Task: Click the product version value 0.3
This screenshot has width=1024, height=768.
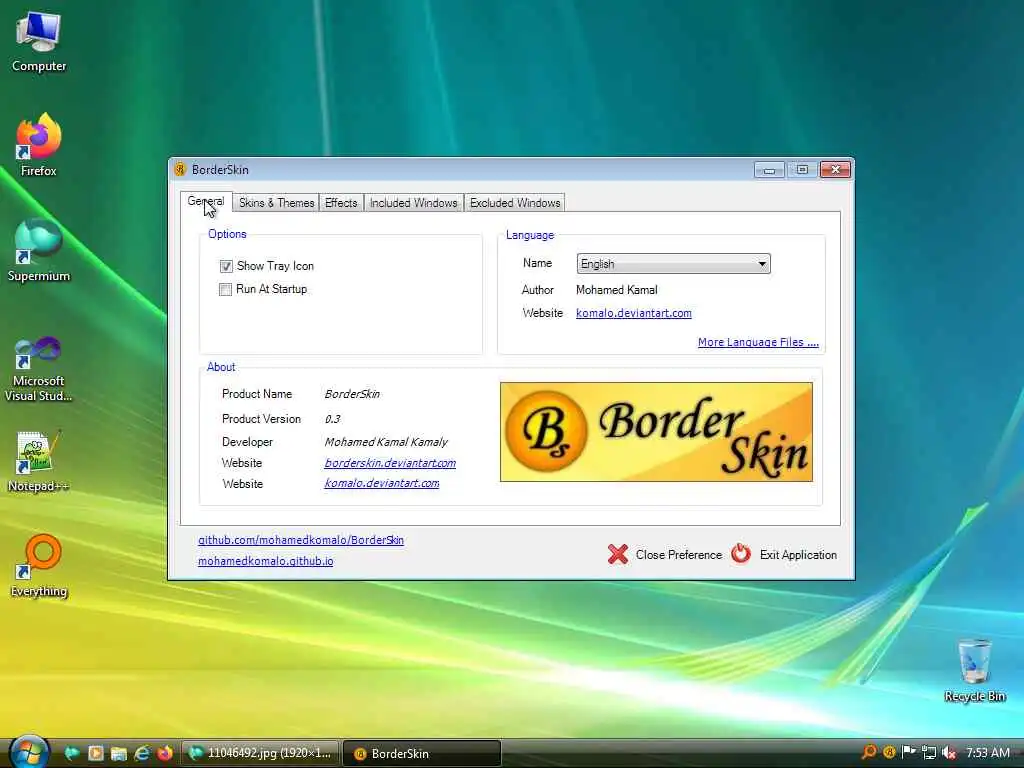Action: point(332,419)
